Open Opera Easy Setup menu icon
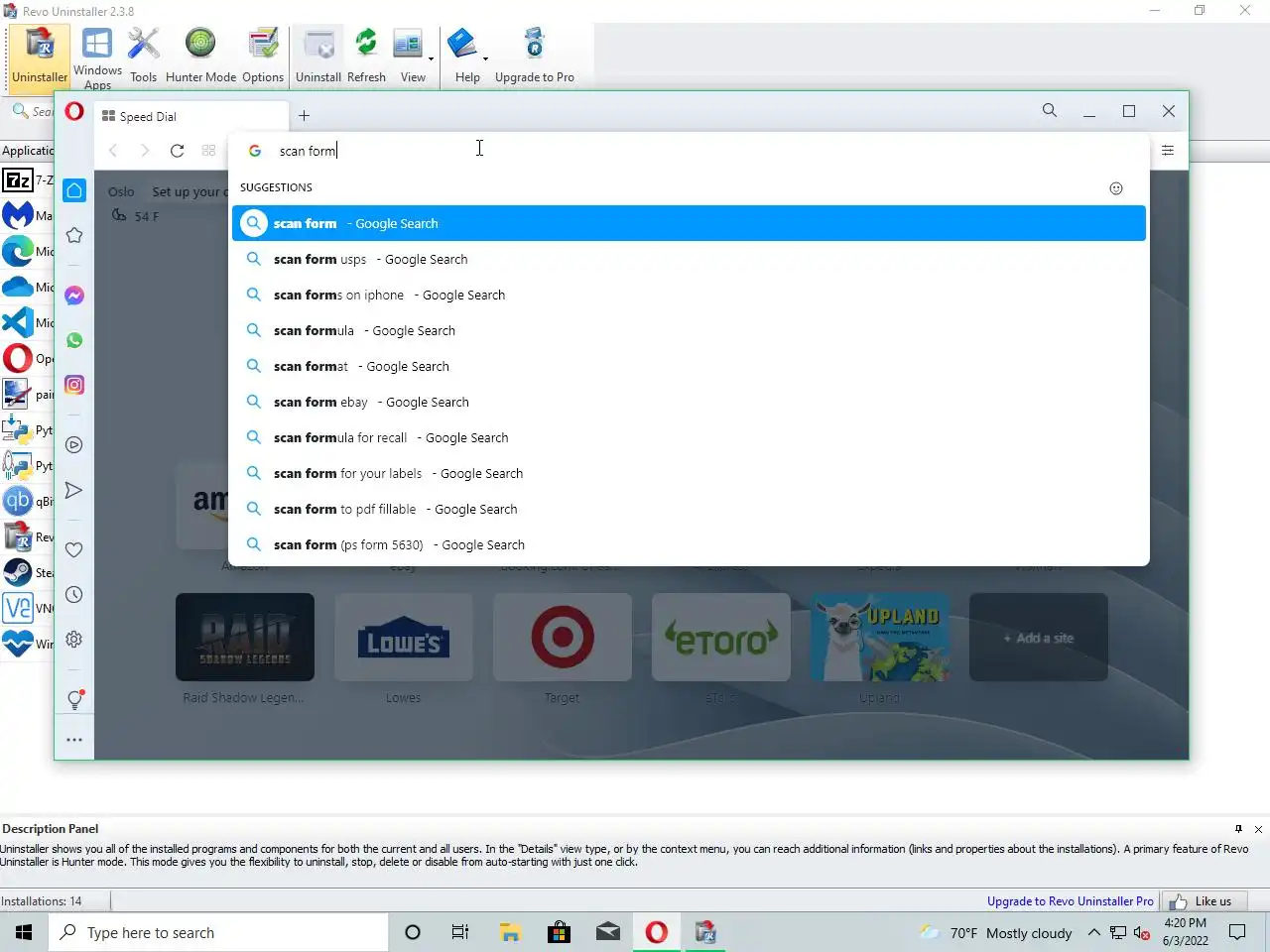 click(1168, 151)
